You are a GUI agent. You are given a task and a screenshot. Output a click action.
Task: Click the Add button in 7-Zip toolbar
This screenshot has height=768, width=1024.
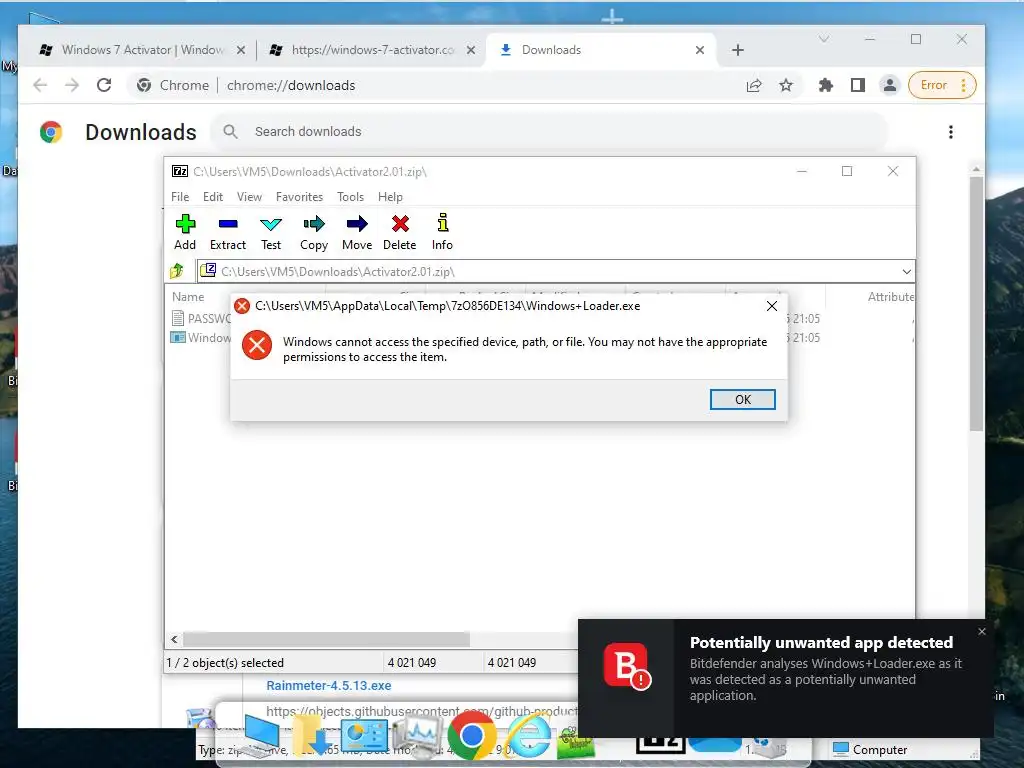pos(185,232)
